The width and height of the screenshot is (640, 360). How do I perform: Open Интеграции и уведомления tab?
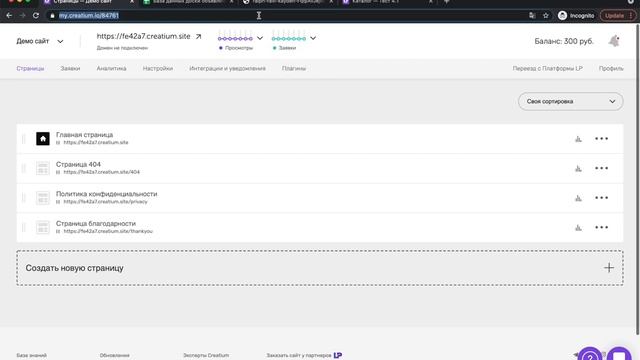[227, 69]
